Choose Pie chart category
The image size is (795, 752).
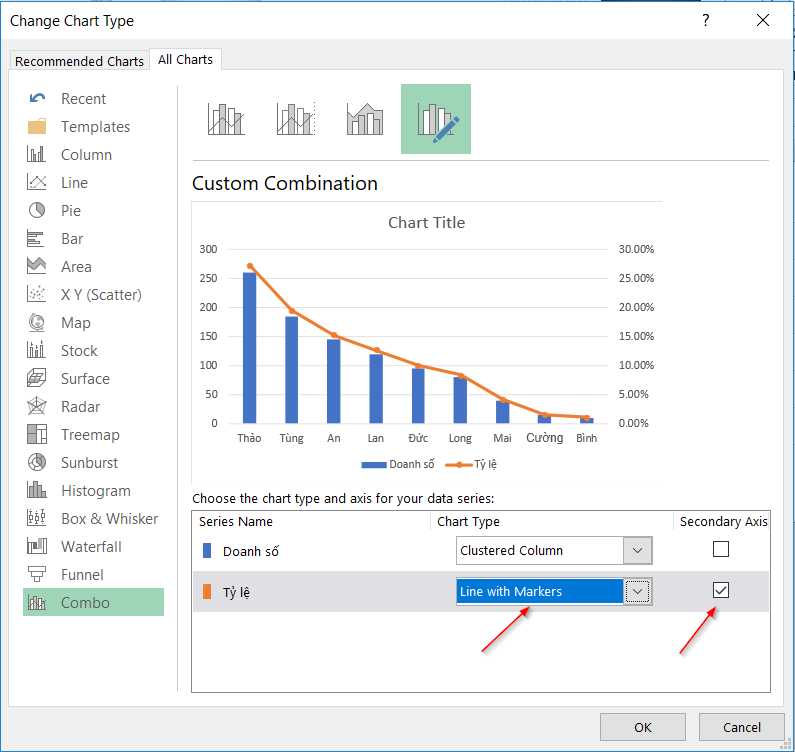93,210
